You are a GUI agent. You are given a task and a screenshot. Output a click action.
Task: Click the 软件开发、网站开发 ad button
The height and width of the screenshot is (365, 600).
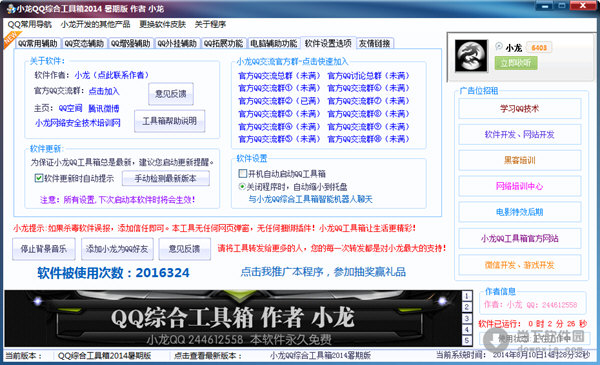(520, 135)
